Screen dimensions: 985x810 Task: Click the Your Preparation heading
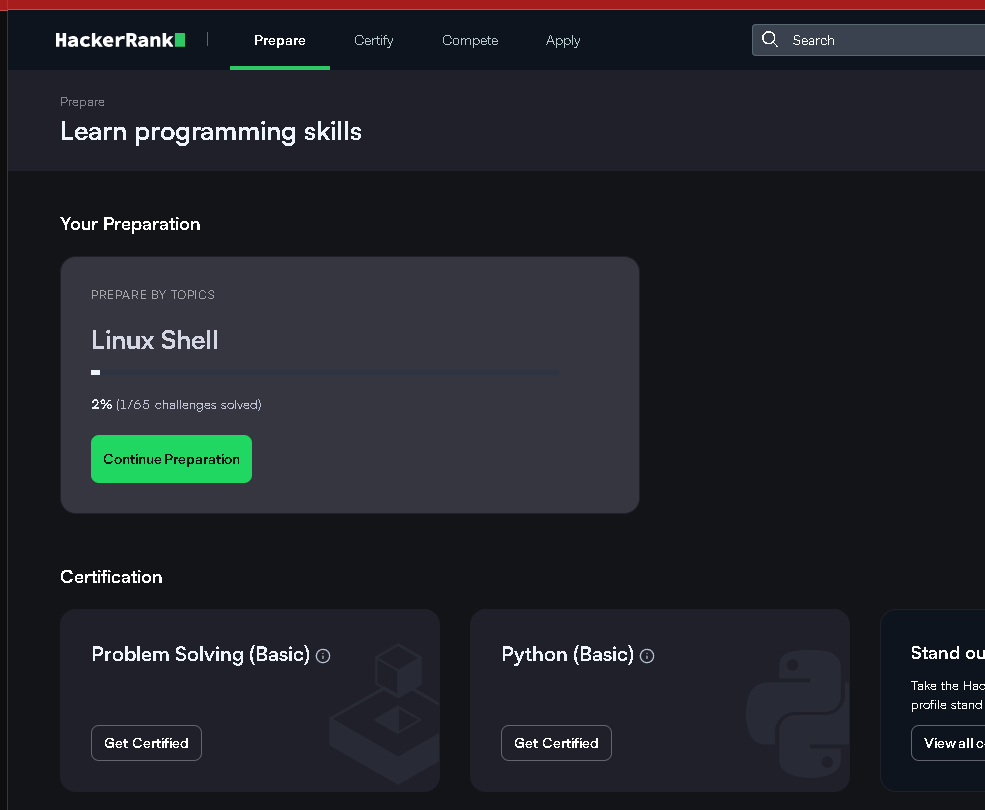coord(130,224)
